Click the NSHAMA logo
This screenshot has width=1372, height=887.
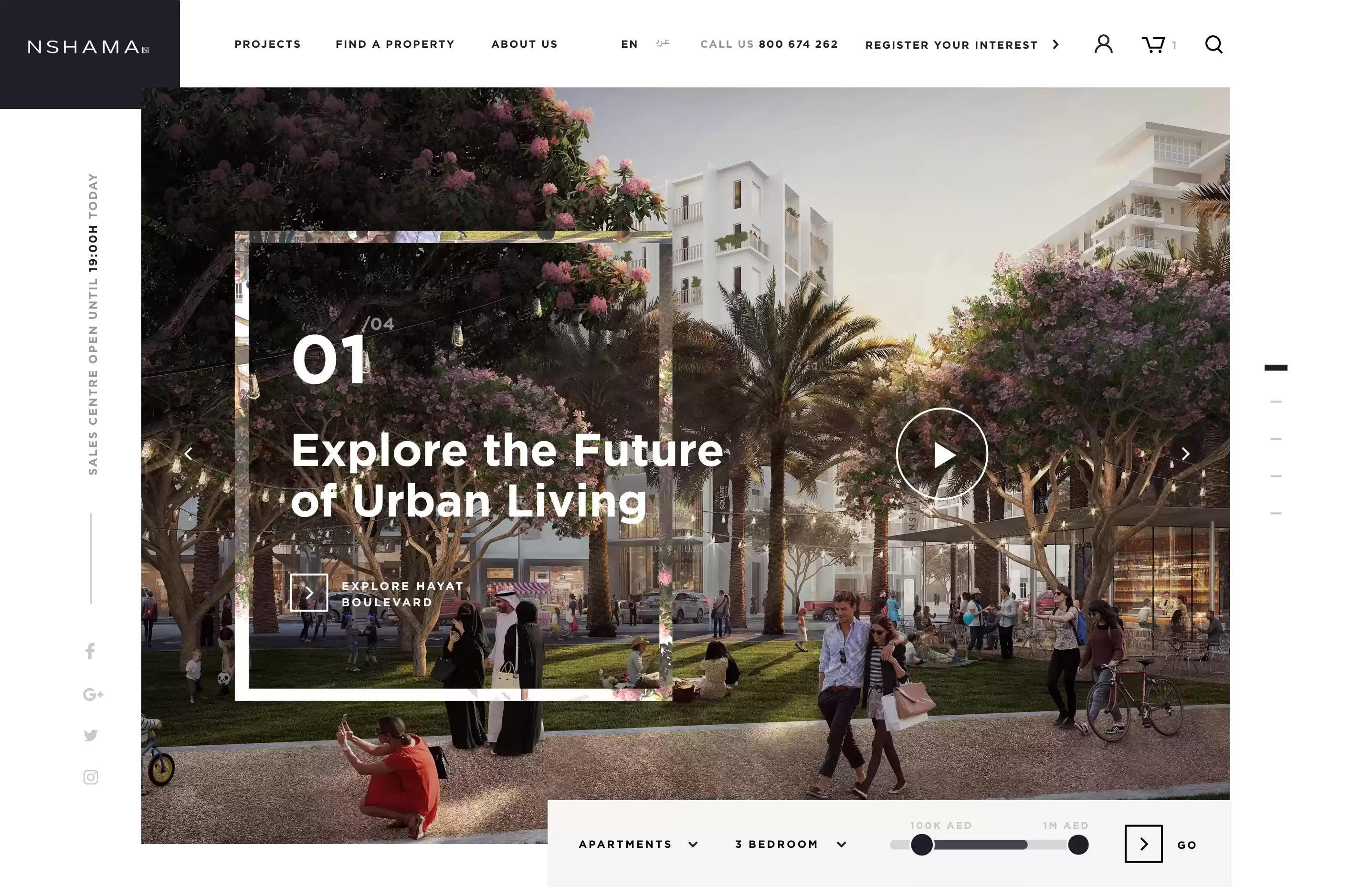tap(89, 47)
